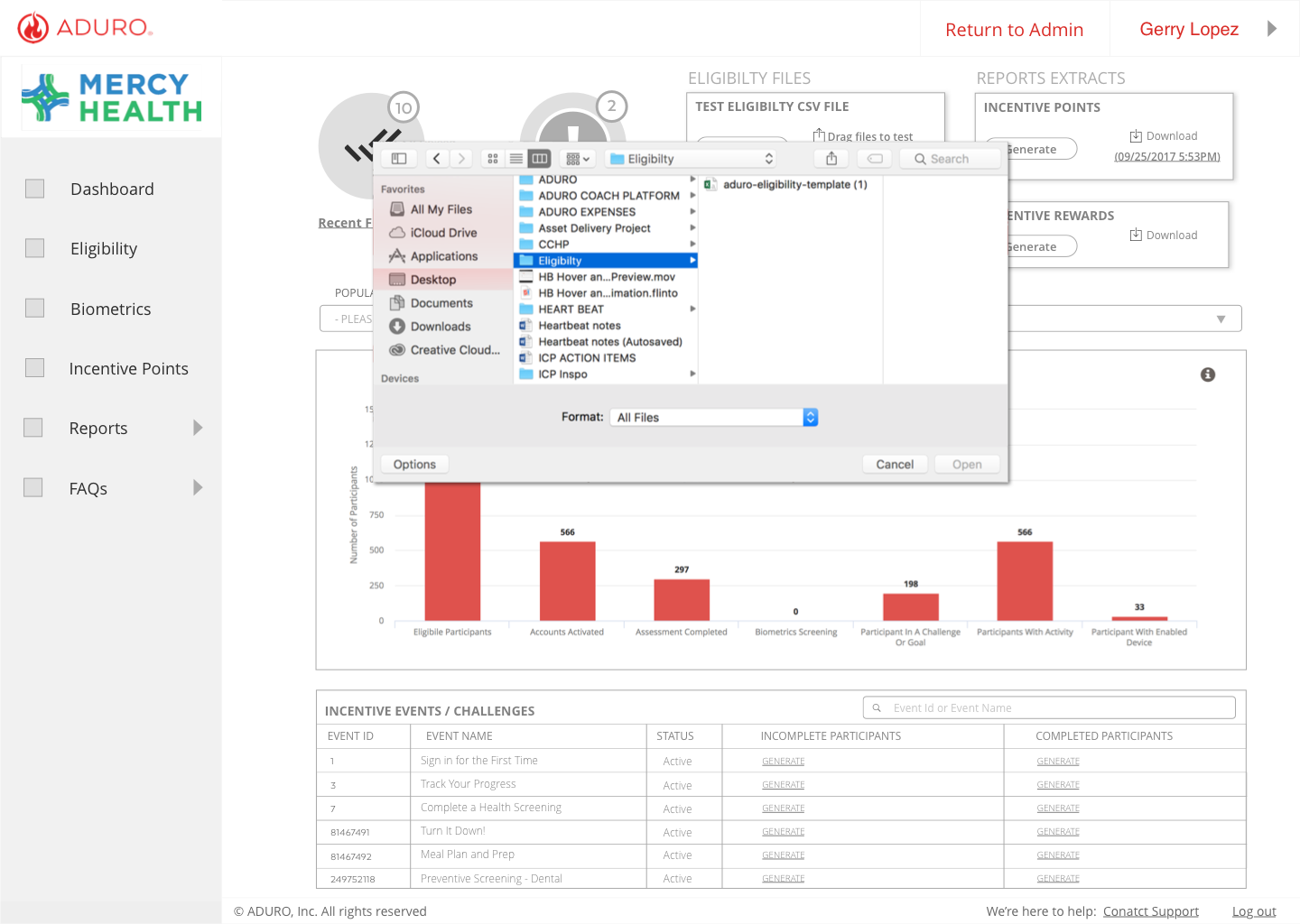
Task: Open Dashboard in the side menu
Action: click(x=112, y=189)
